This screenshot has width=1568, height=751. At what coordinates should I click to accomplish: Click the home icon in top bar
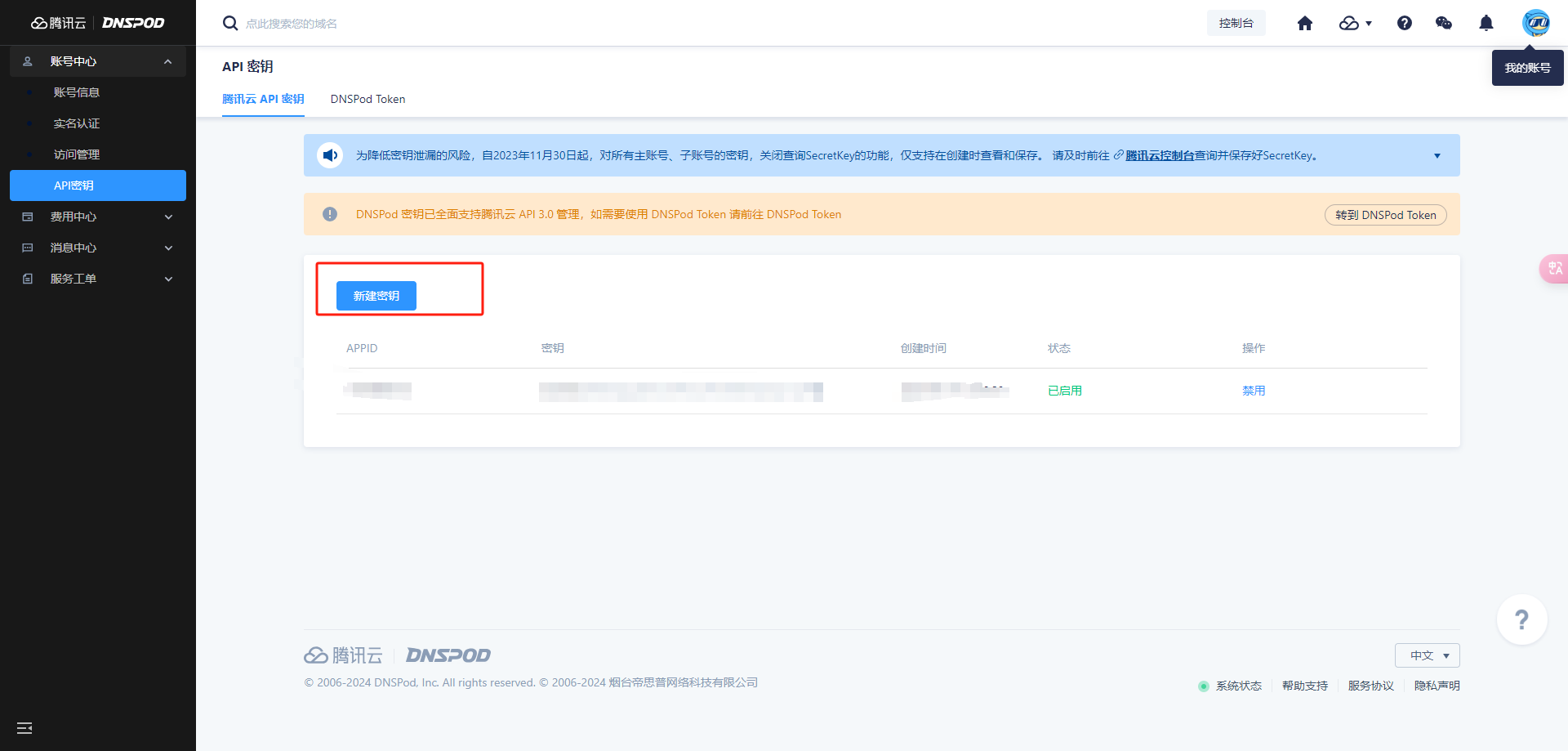pyautogui.click(x=1304, y=24)
